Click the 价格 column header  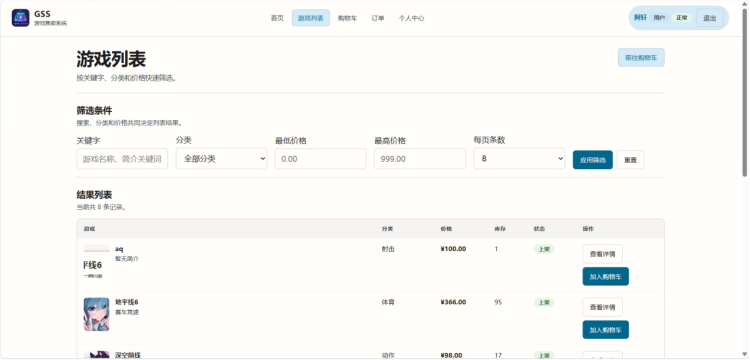coord(446,229)
